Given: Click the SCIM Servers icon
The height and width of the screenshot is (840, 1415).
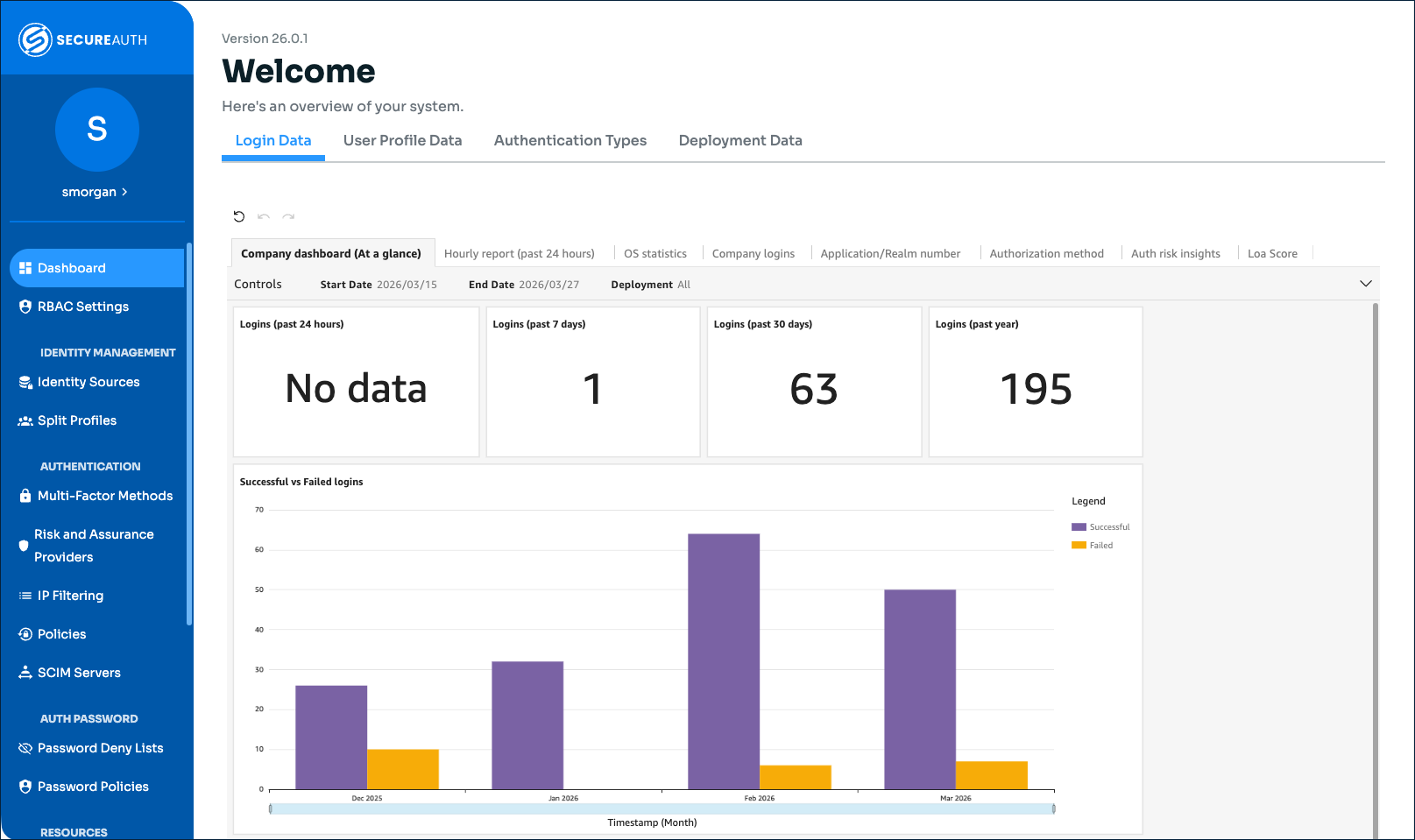Looking at the screenshot, I should tap(24, 672).
